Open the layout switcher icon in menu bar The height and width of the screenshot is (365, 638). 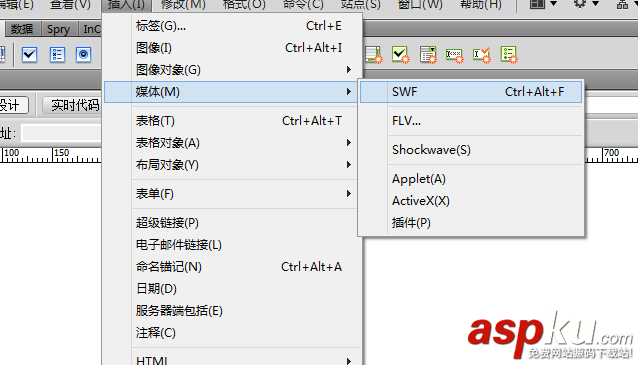pos(543,4)
